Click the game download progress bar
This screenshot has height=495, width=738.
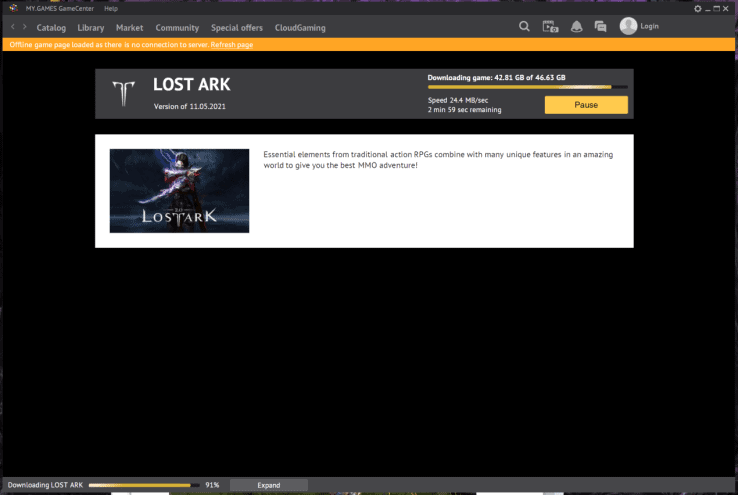528,87
